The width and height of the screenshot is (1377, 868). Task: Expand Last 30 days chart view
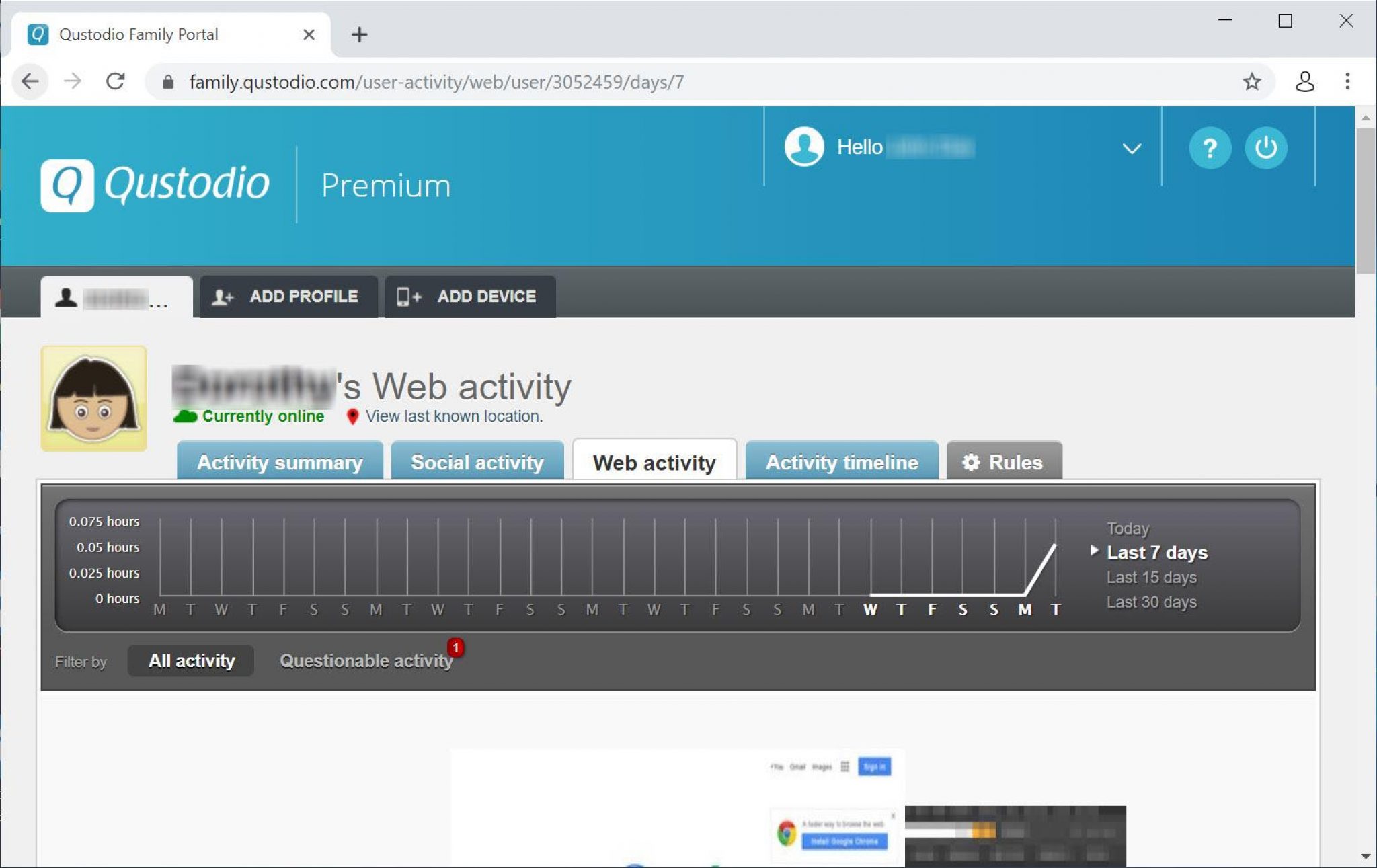1153,601
